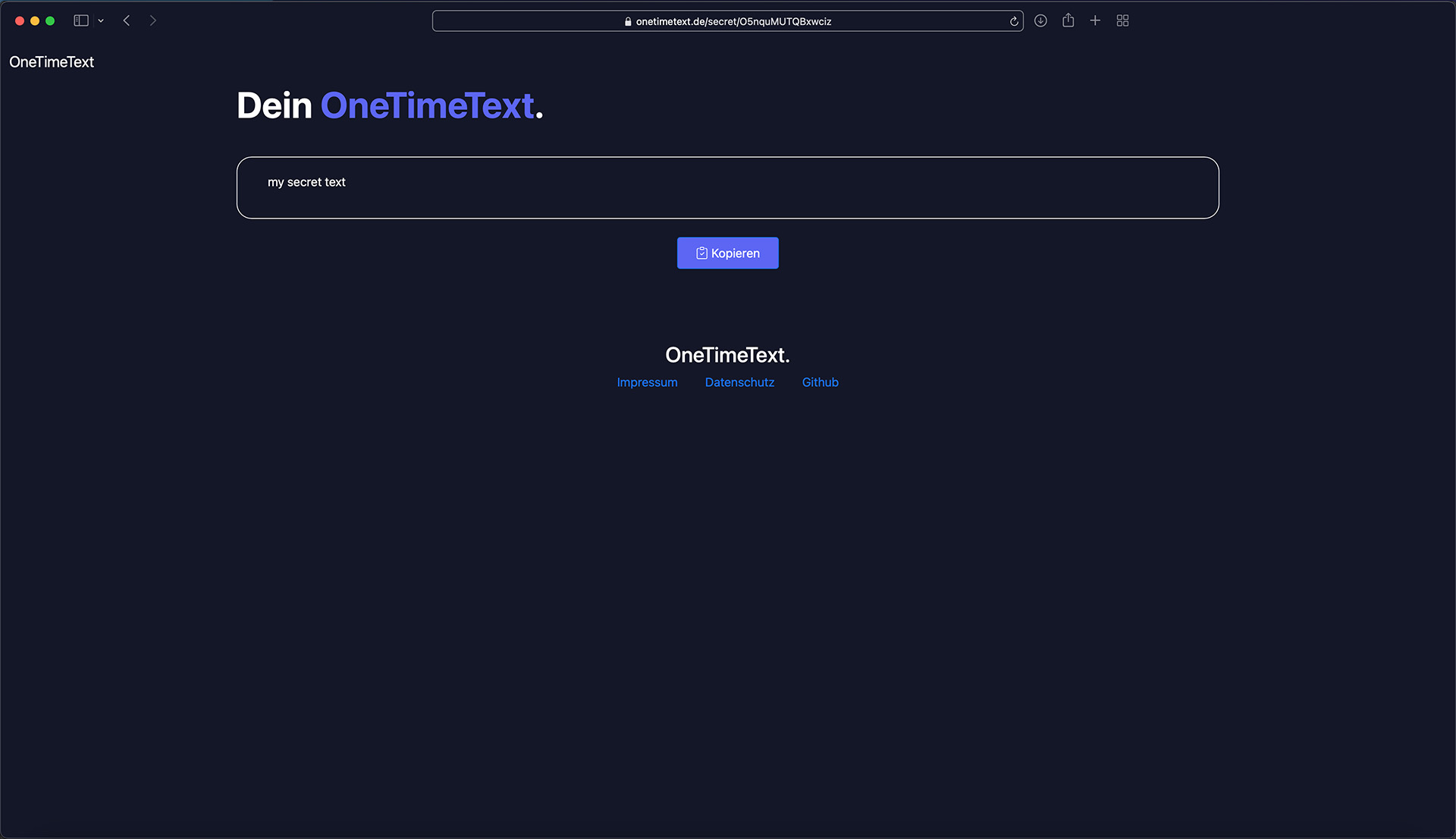Click the lock icon in address bar

tap(628, 21)
